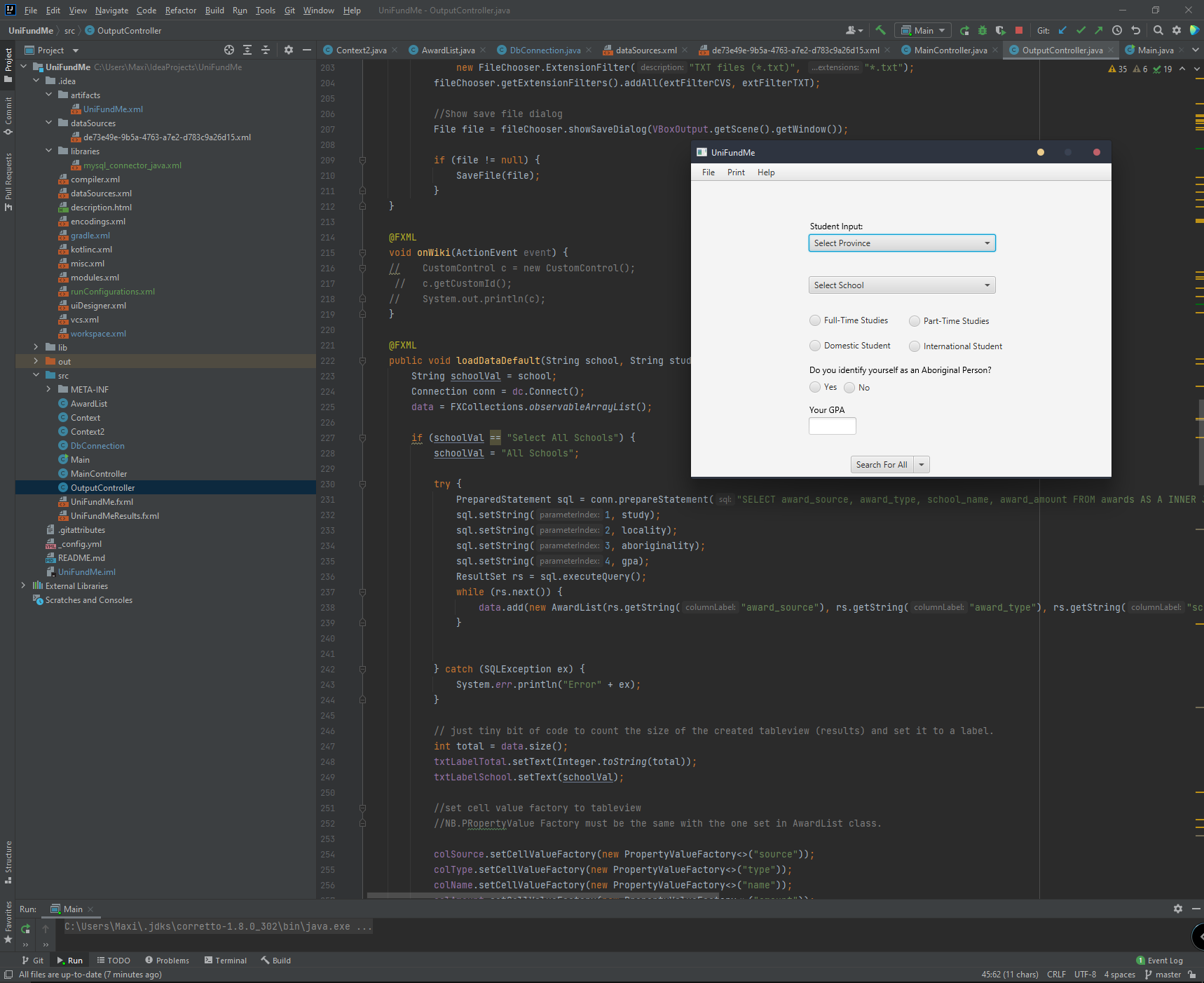Viewport: 1204px width, 983px height.
Task: Select Yes for Aboriginal Person question
Action: point(815,387)
